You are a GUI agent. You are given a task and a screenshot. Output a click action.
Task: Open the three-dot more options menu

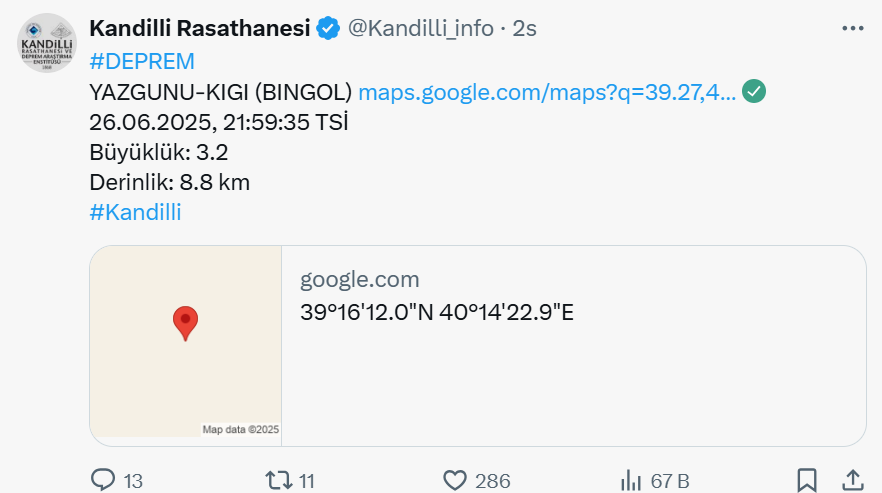[853, 28]
